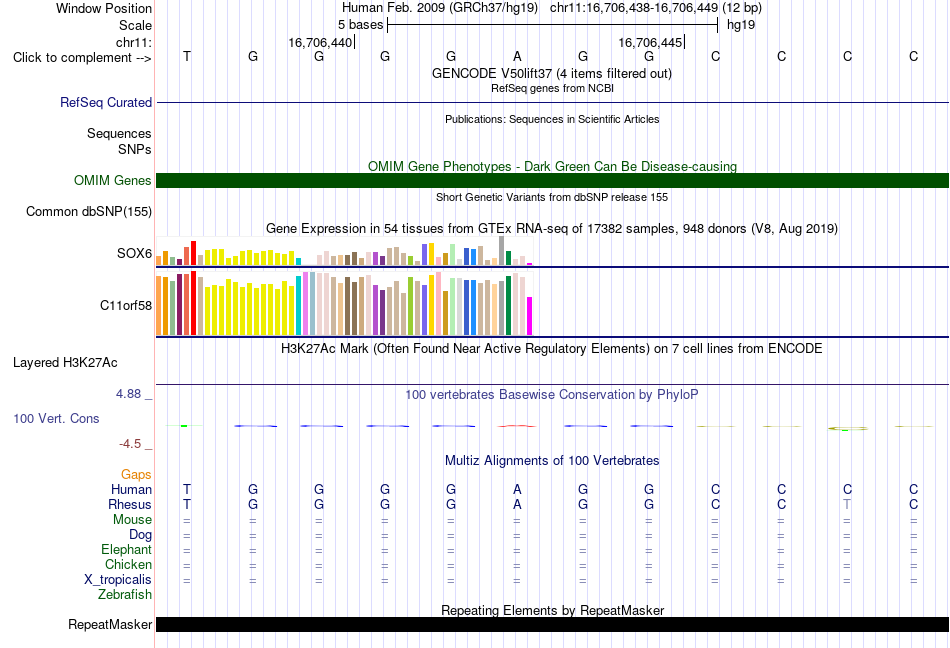This screenshot has width=950, height=648.
Task: Click the 16,706,445 coordinate label
Action: point(650,42)
